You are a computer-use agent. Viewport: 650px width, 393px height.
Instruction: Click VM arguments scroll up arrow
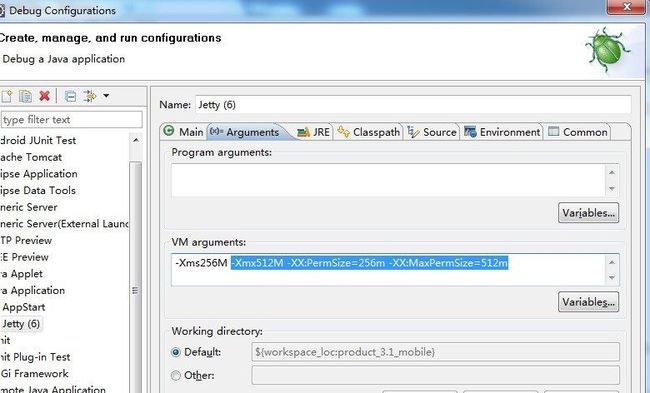pyautogui.click(x=612, y=262)
